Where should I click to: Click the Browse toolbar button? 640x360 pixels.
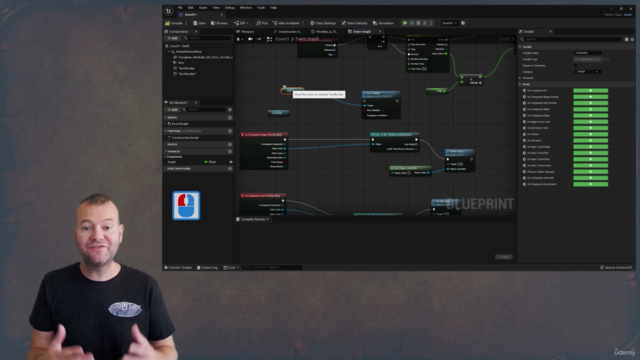click(219, 23)
